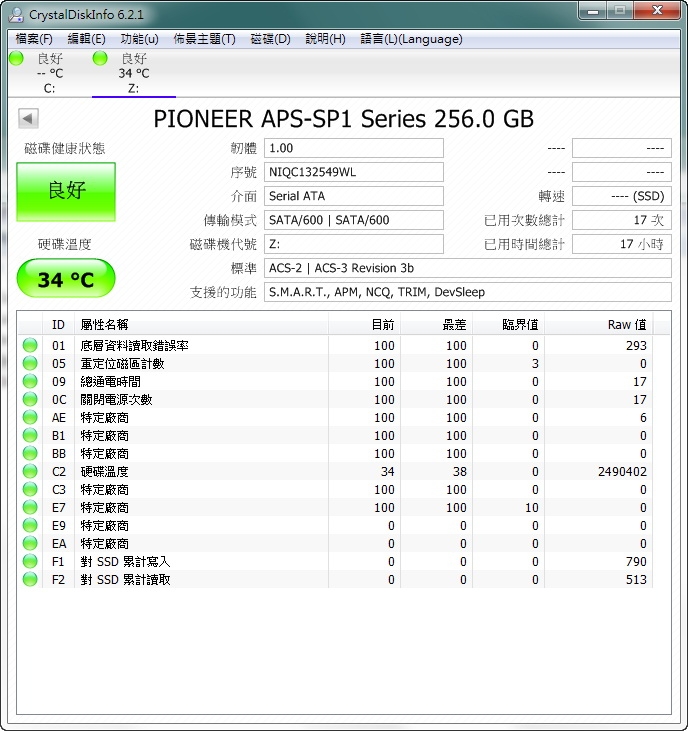Screen dimensions: 688x731
Task: Click the supported features field with S.M.A.R.T.
Action: [468, 292]
